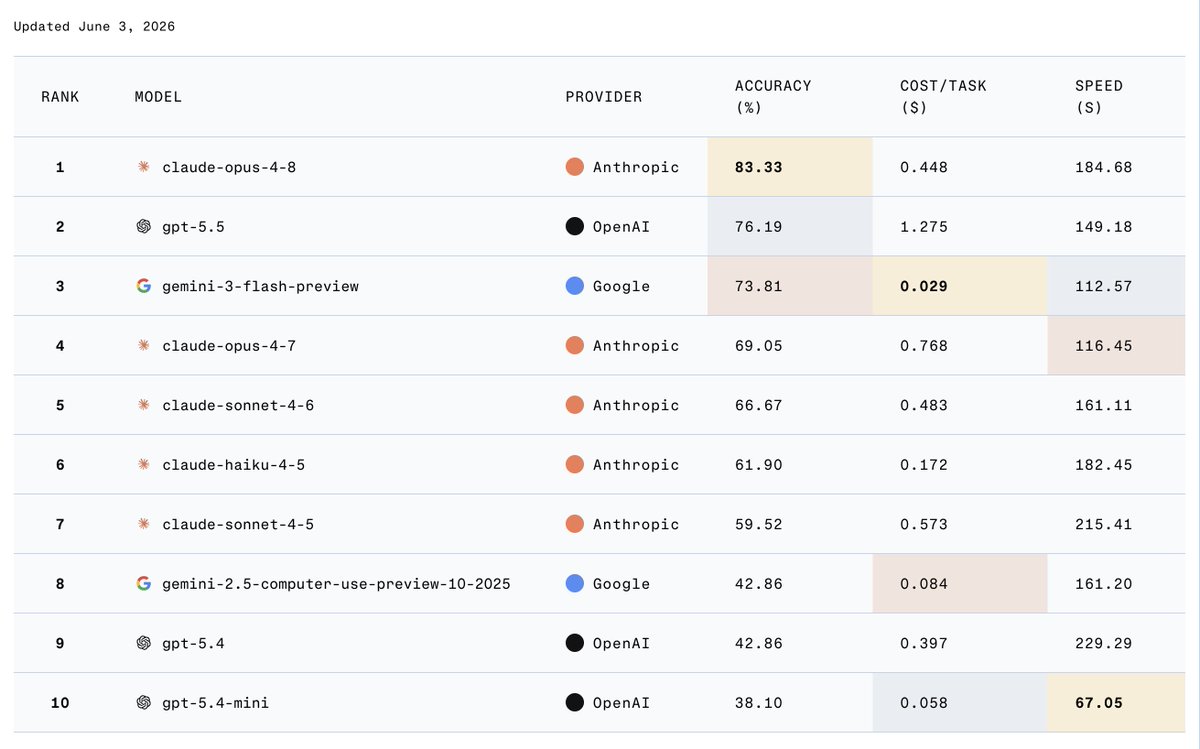1200x749 pixels.
Task: Click the 0.448 cost value
Action: tap(924, 167)
